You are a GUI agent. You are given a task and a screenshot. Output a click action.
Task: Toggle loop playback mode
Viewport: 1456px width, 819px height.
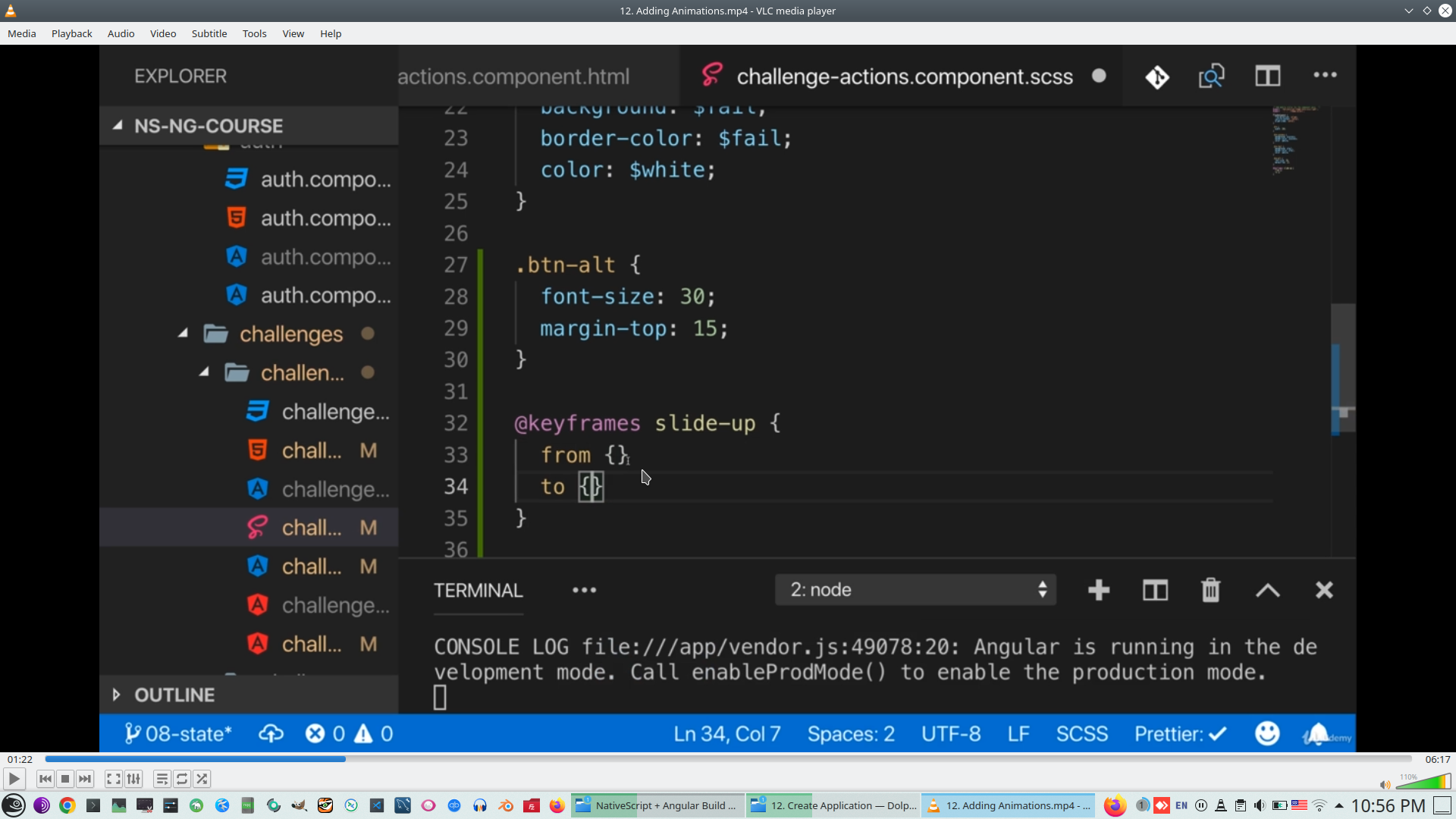click(182, 779)
